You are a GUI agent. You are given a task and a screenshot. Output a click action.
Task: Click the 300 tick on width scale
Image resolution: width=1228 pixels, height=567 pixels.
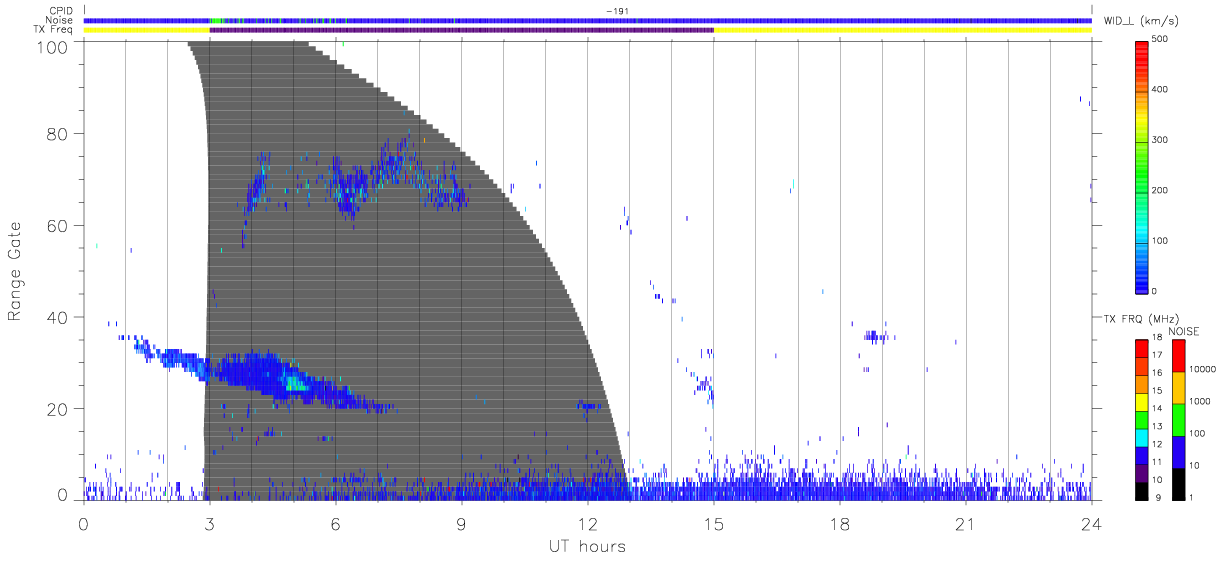click(1160, 140)
